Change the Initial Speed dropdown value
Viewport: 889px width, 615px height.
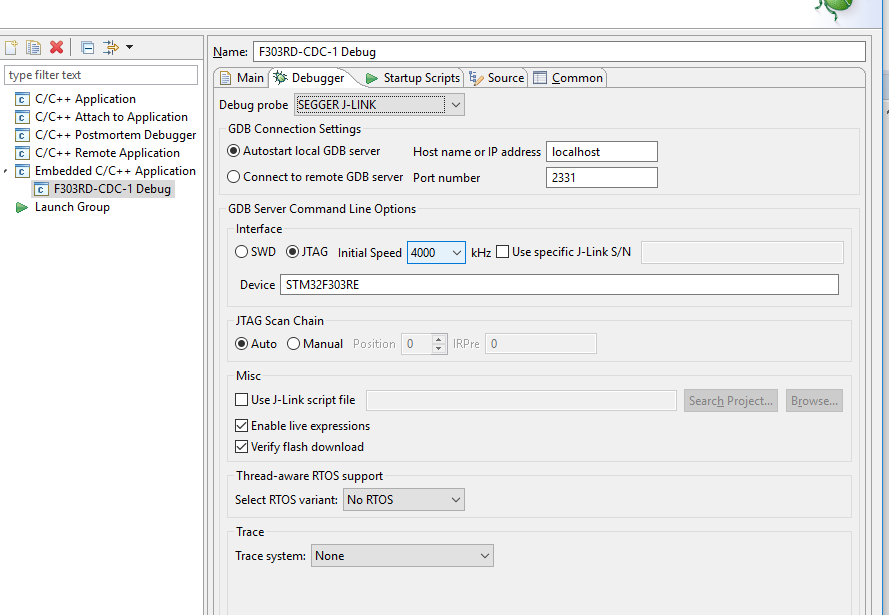click(457, 252)
